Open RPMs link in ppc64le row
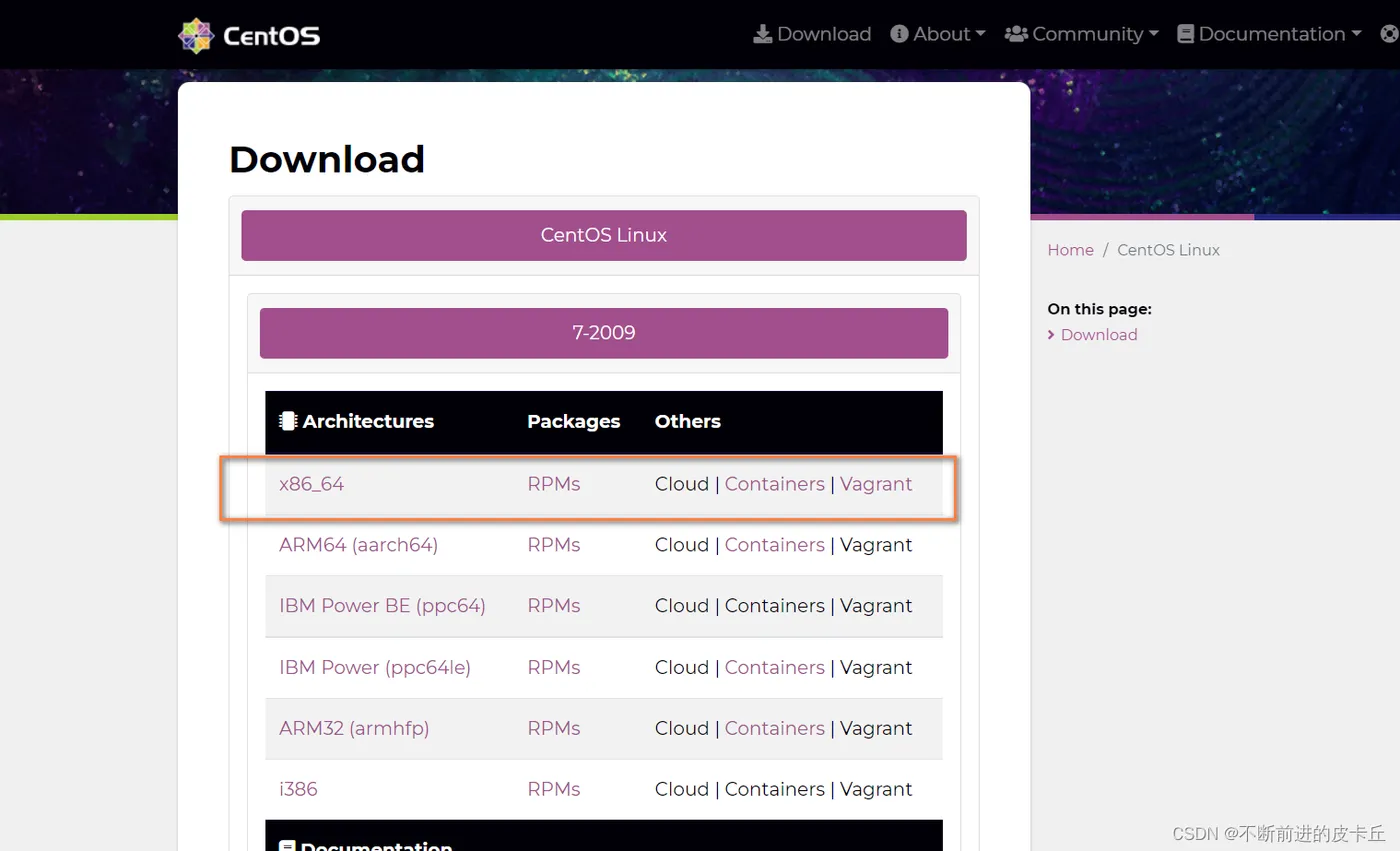Image resolution: width=1400 pixels, height=851 pixels. click(x=554, y=667)
